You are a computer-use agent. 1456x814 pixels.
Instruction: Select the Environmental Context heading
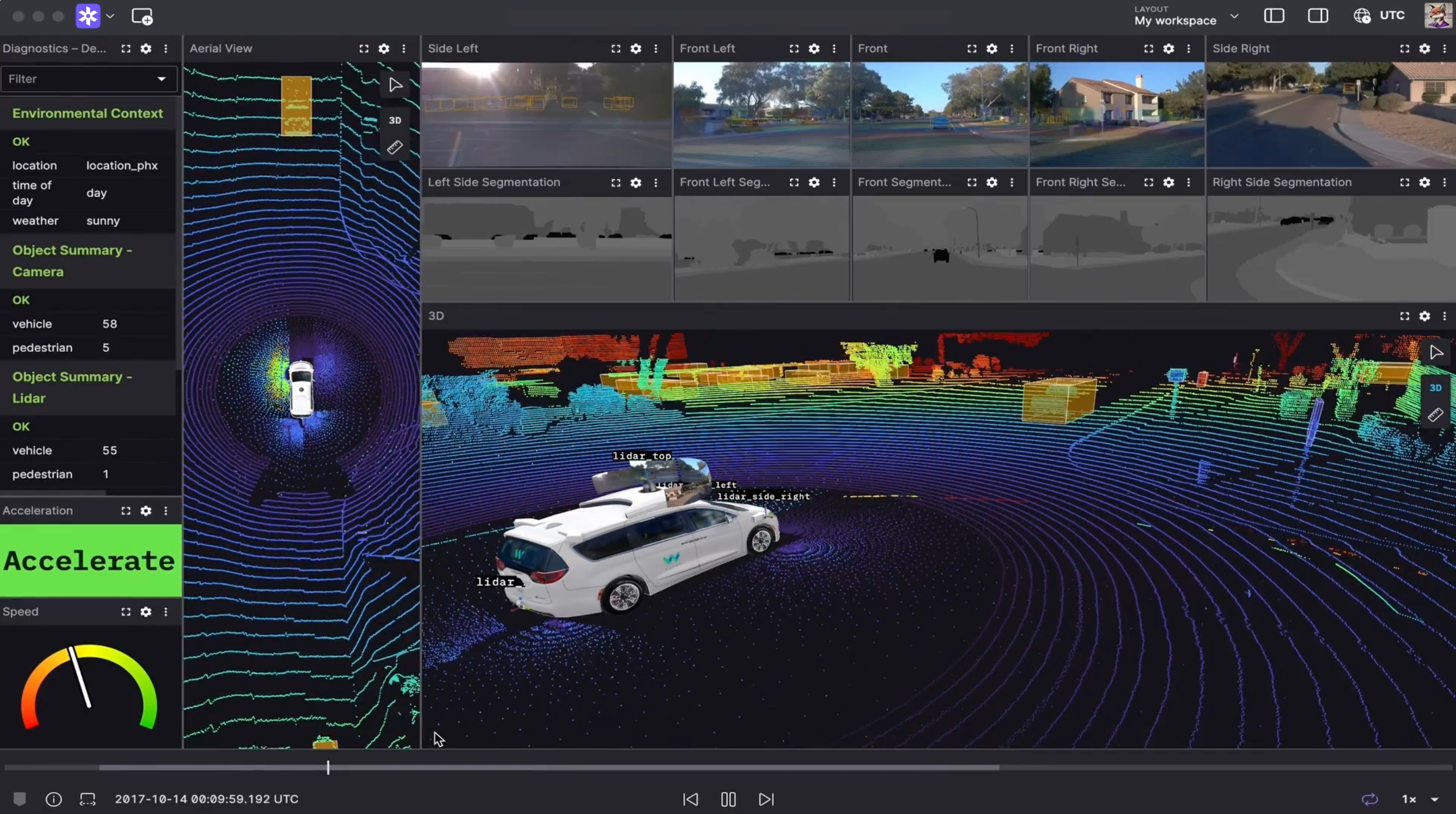click(88, 113)
